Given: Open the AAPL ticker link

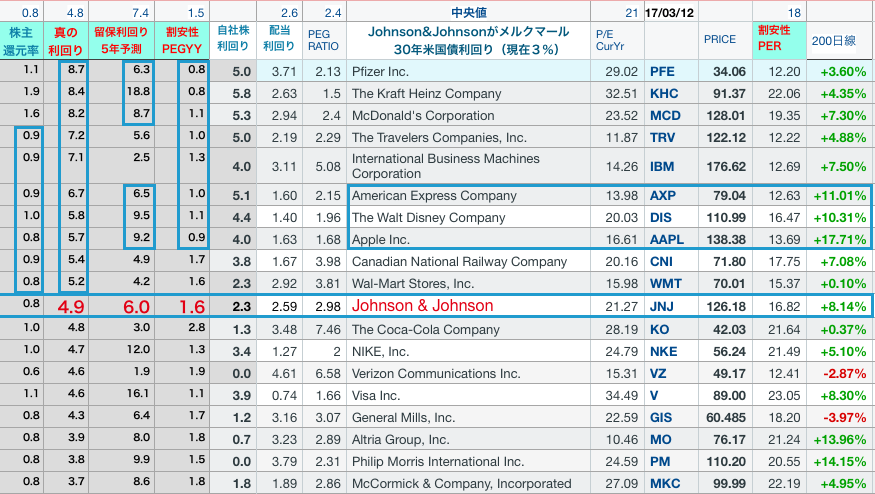Looking at the screenshot, I should pyautogui.click(x=666, y=239).
